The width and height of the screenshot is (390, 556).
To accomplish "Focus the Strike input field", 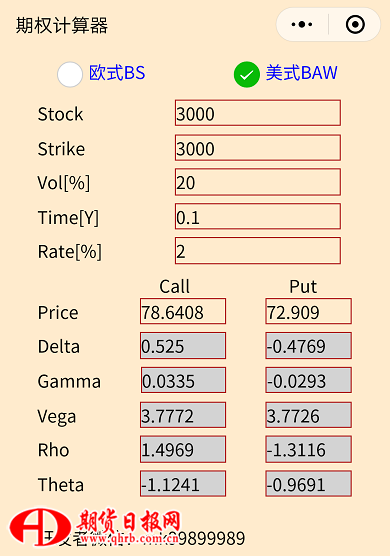I will point(258,148).
